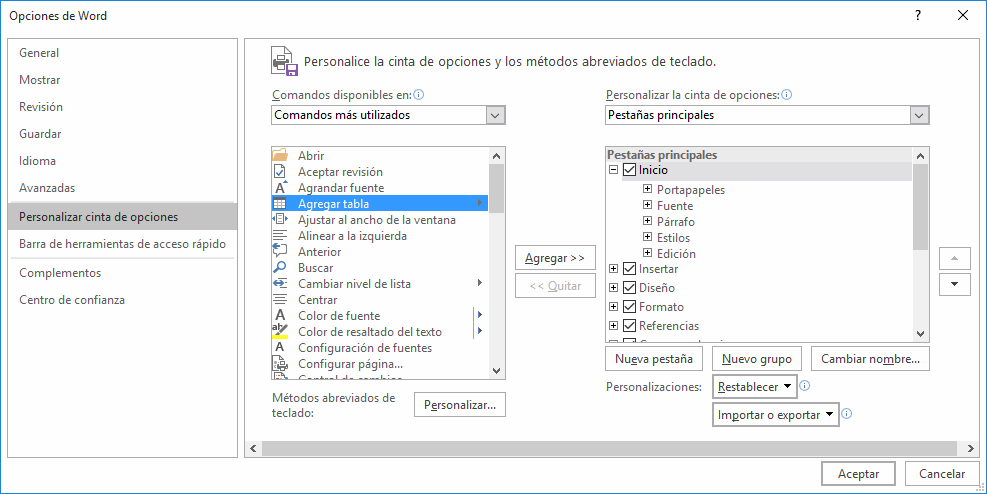Confirm with the Aceptar button
987x494 pixels.
click(859, 474)
